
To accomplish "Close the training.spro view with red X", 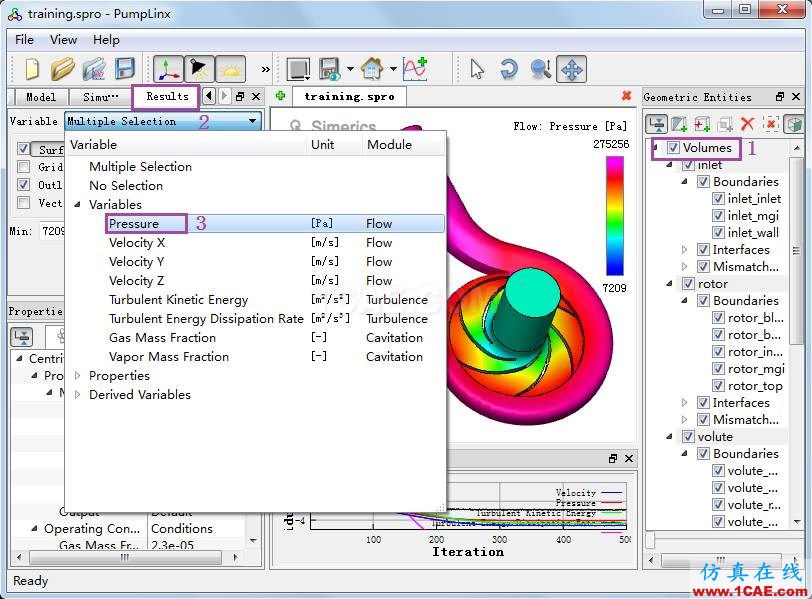I will (x=627, y=96).
